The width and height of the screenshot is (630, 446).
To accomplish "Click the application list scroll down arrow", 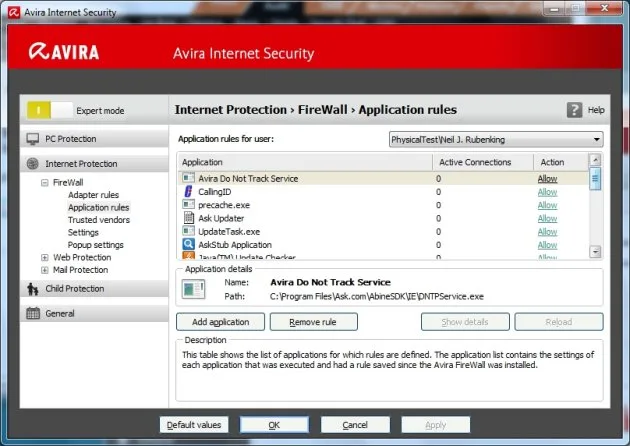I will 595,252.
